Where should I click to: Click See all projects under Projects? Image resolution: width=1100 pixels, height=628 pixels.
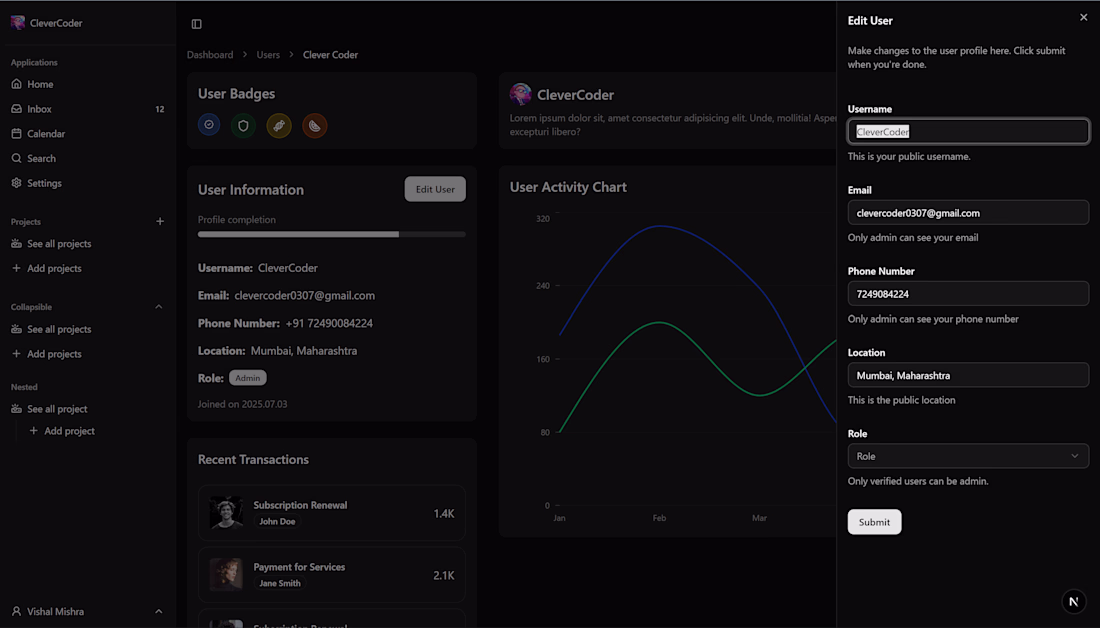click(88, 243)
